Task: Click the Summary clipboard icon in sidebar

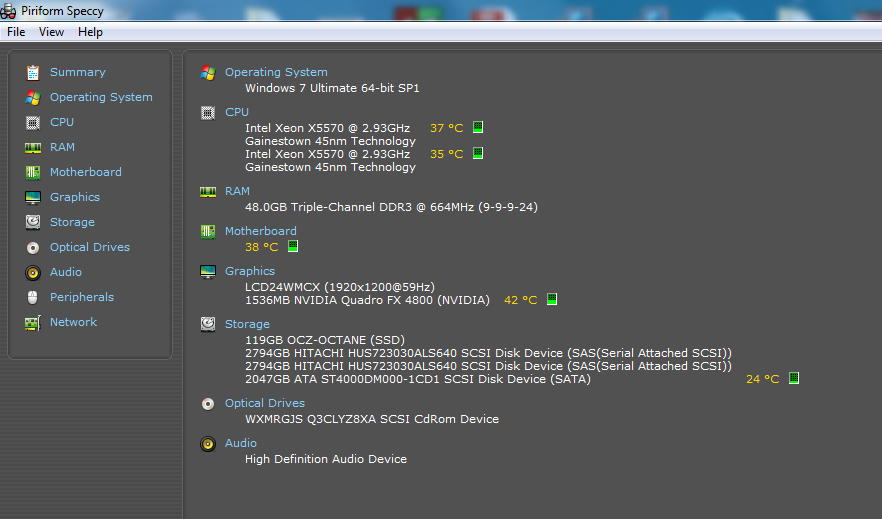Action: click(x=33, y=73)
